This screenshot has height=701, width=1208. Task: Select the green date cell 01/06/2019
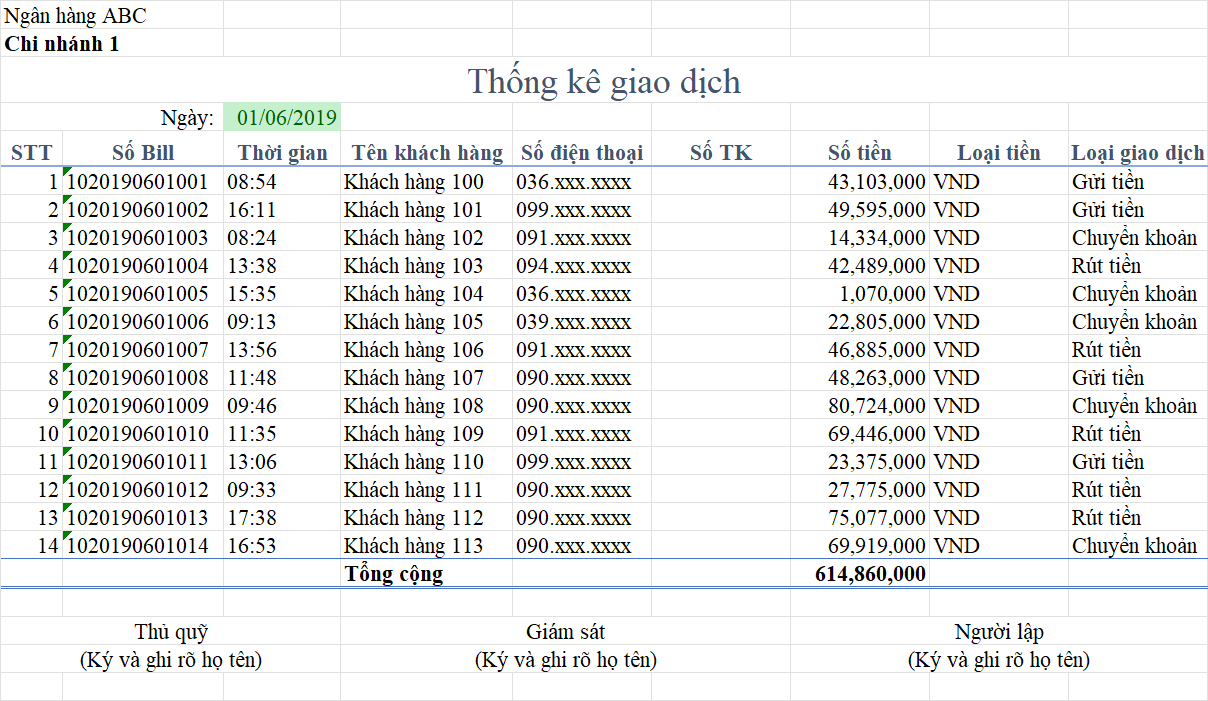282,117
